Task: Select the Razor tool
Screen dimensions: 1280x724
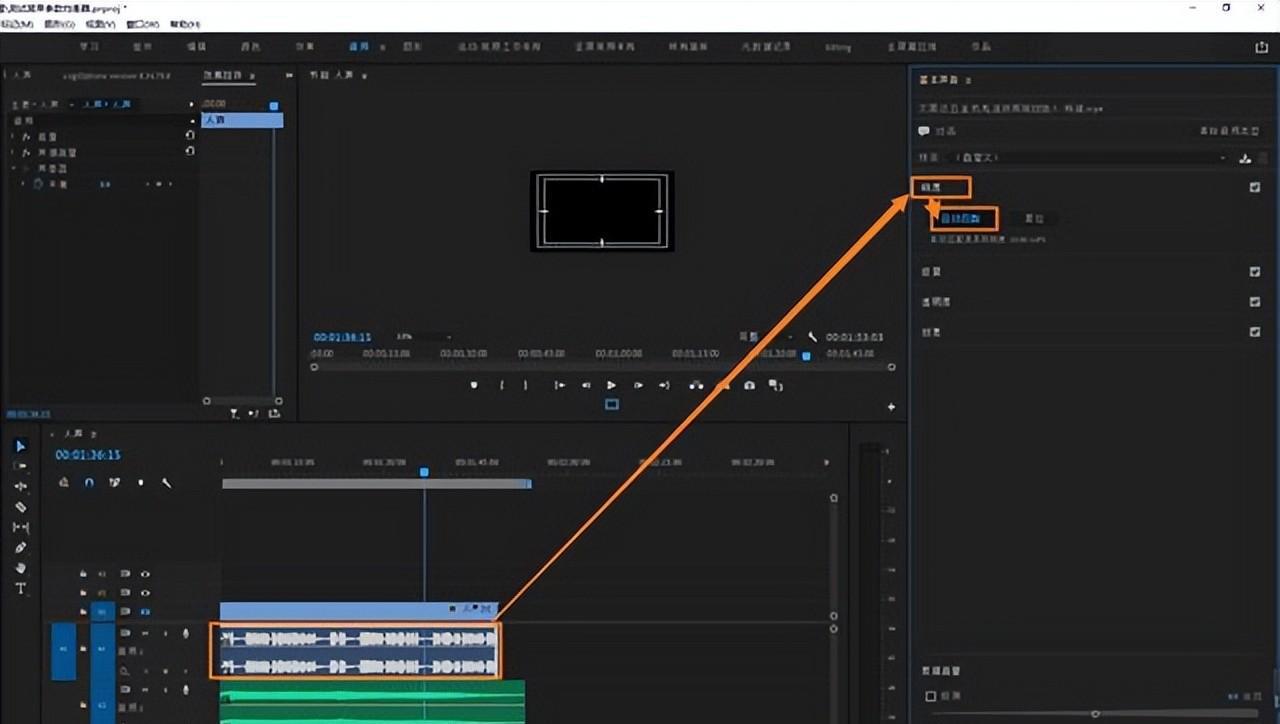Action: 20,507
